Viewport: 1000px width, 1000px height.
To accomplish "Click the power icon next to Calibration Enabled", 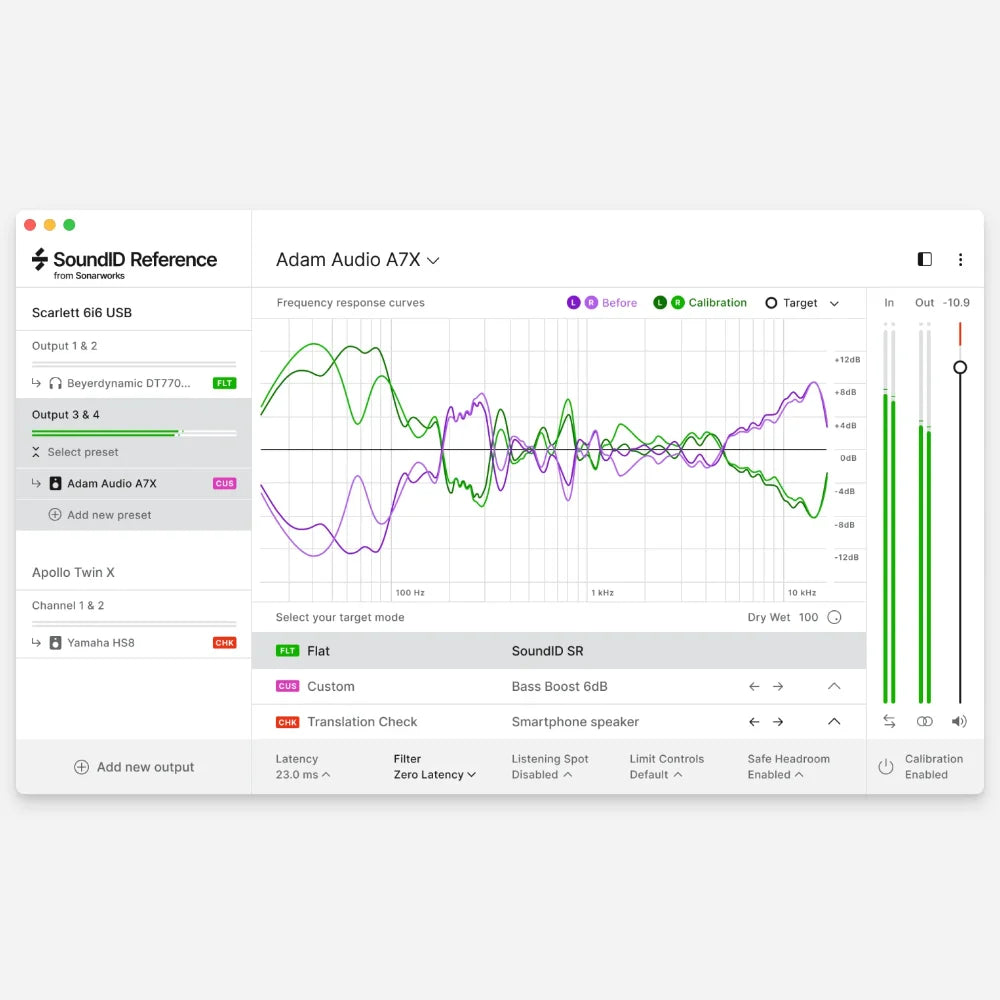I will [886, 766].
